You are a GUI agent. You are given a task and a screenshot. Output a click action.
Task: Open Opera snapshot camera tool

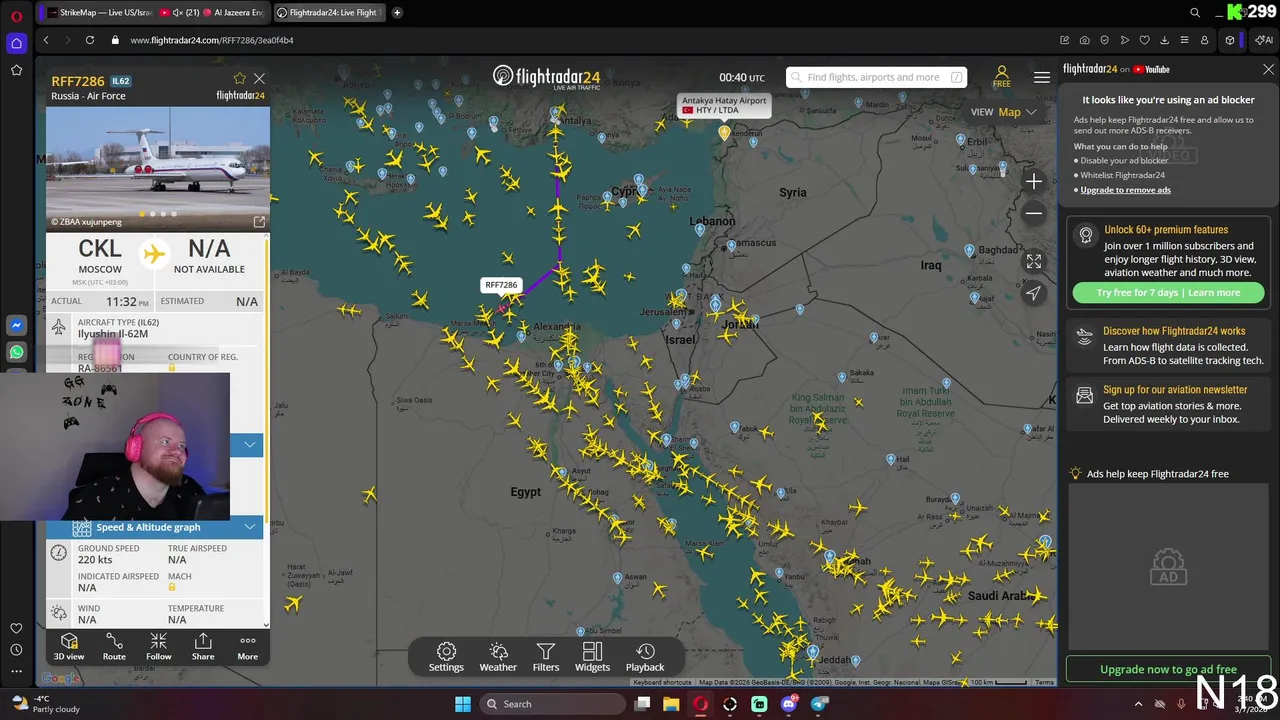pos(1084,40)
